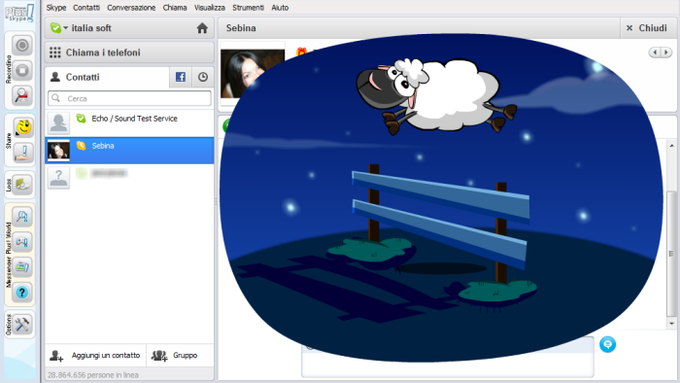Select the blurred unknown contact with question mark
This screenshot has width=680, height=383.
tap(129, 178)
